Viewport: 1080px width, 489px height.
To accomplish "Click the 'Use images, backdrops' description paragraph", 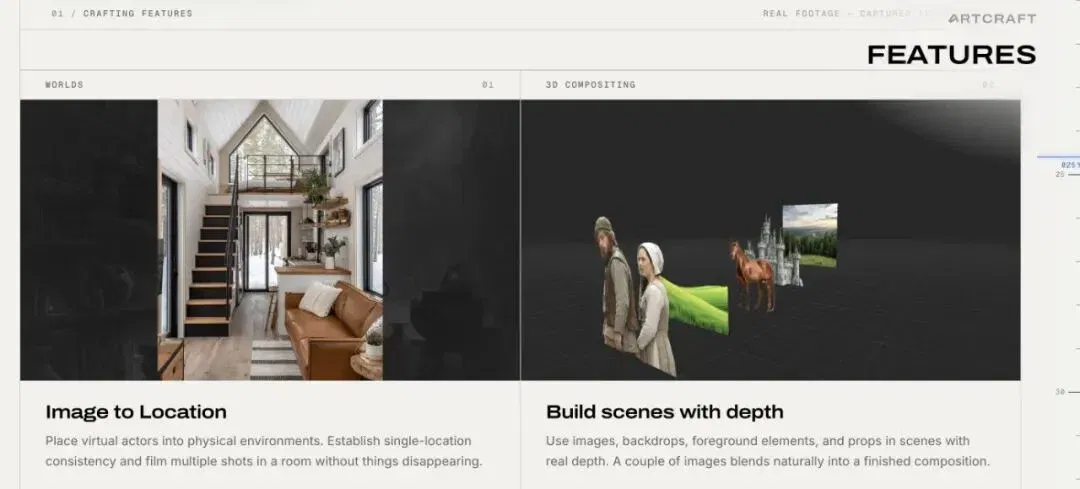I will (x=768, y=451).
